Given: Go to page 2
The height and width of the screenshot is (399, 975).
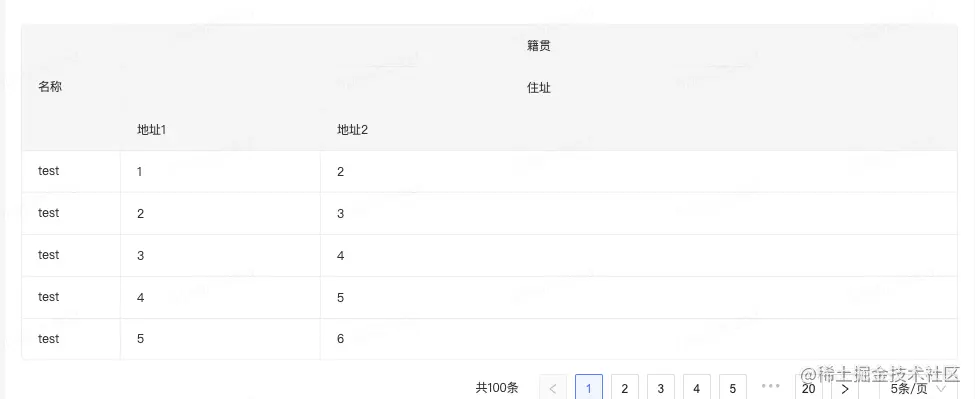Looking at the screenshot, I should tap(624, 388).
